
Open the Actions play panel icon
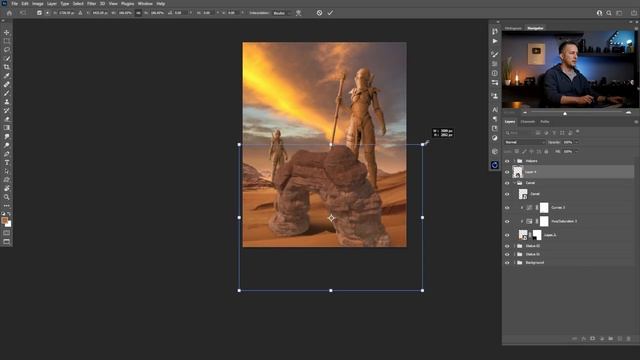coord(495,41)
